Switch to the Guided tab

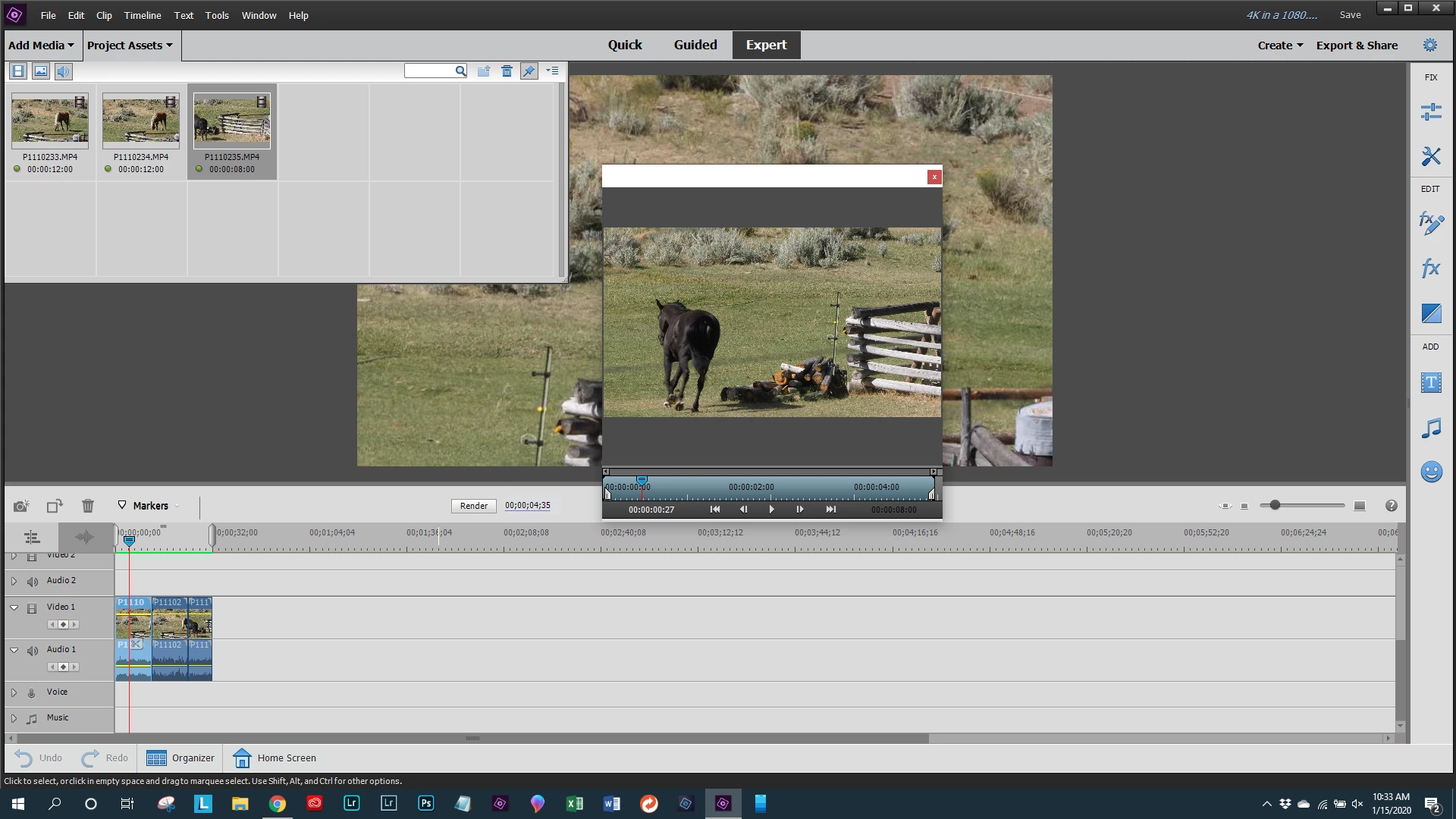[x=695, y=45]
